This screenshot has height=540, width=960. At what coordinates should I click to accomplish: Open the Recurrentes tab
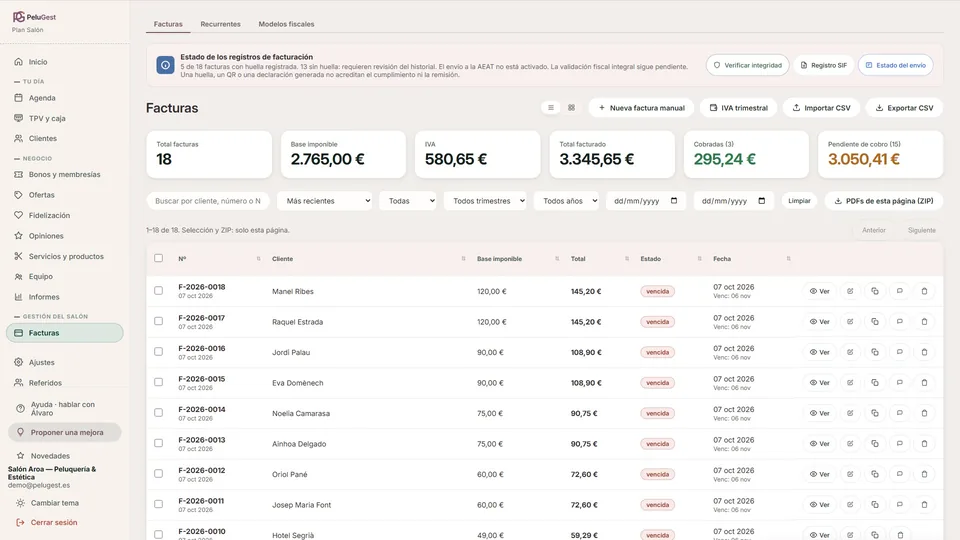pyautogui.click(x=220, y=24)
